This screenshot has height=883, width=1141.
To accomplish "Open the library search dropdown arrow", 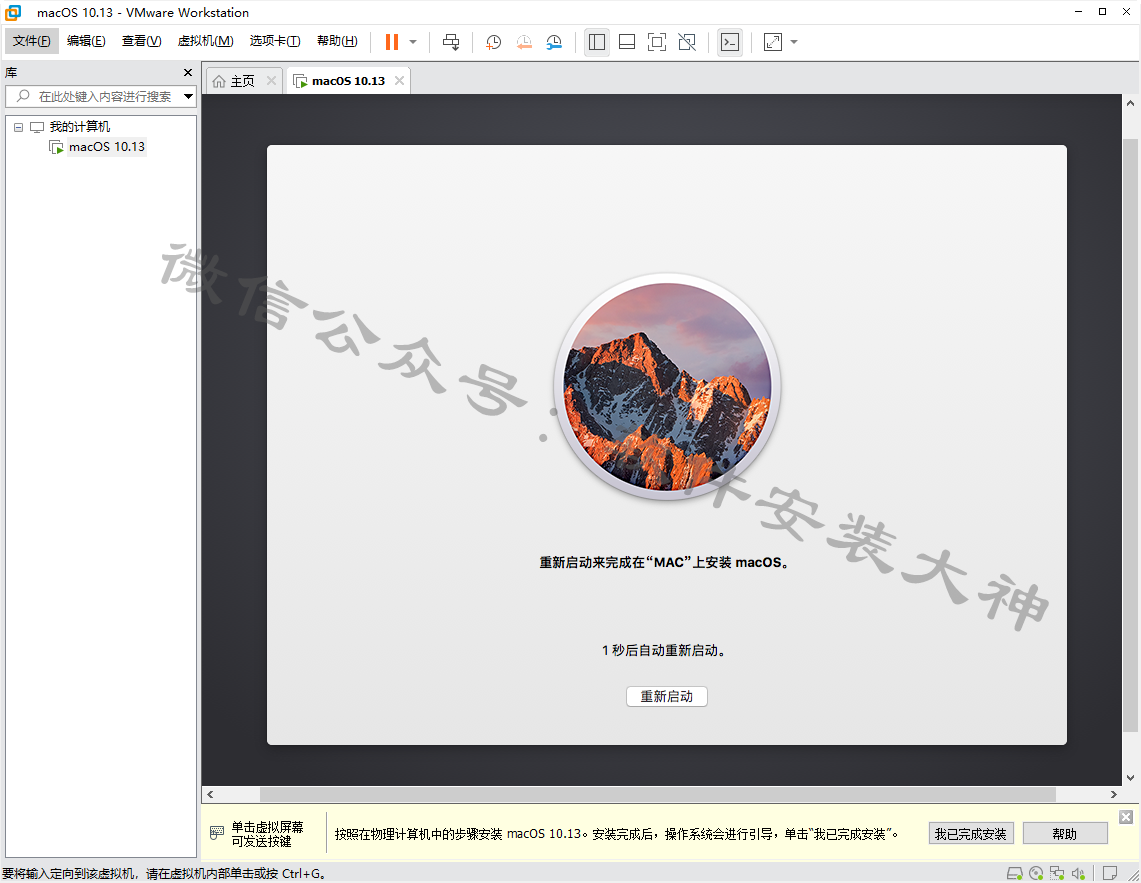I will pyautogui.click(x=188, y=96).
